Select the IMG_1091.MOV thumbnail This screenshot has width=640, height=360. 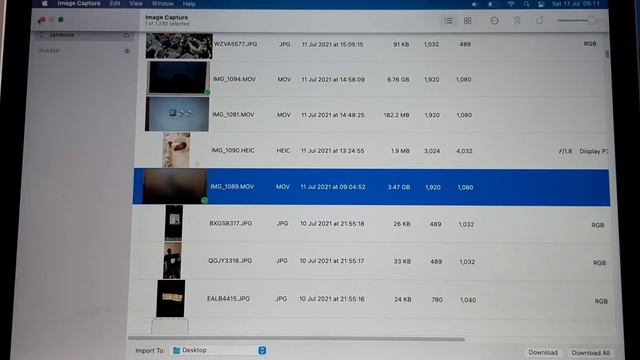coord(177,114)
